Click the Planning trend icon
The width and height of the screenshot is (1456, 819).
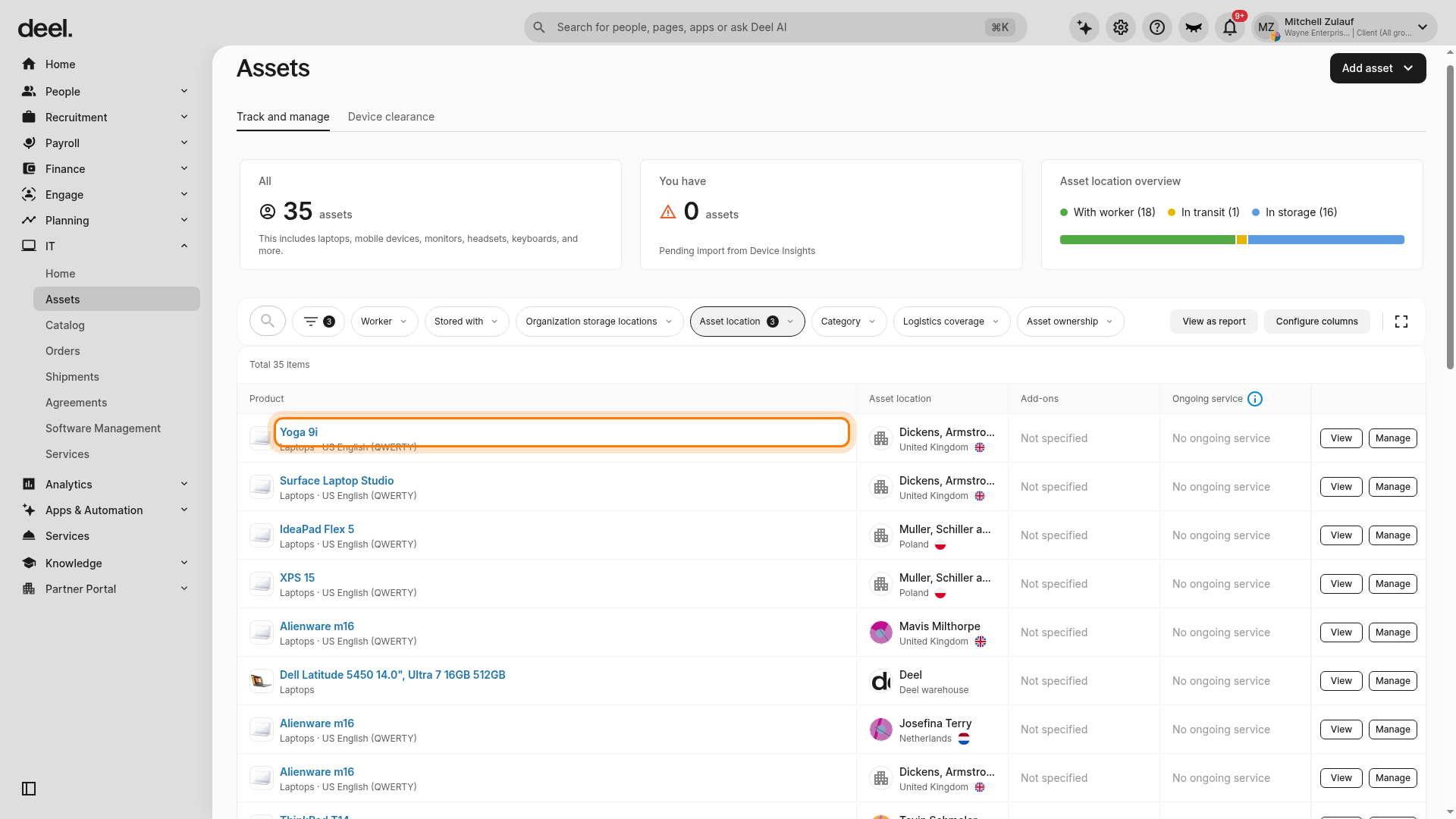tap(29, 221)
